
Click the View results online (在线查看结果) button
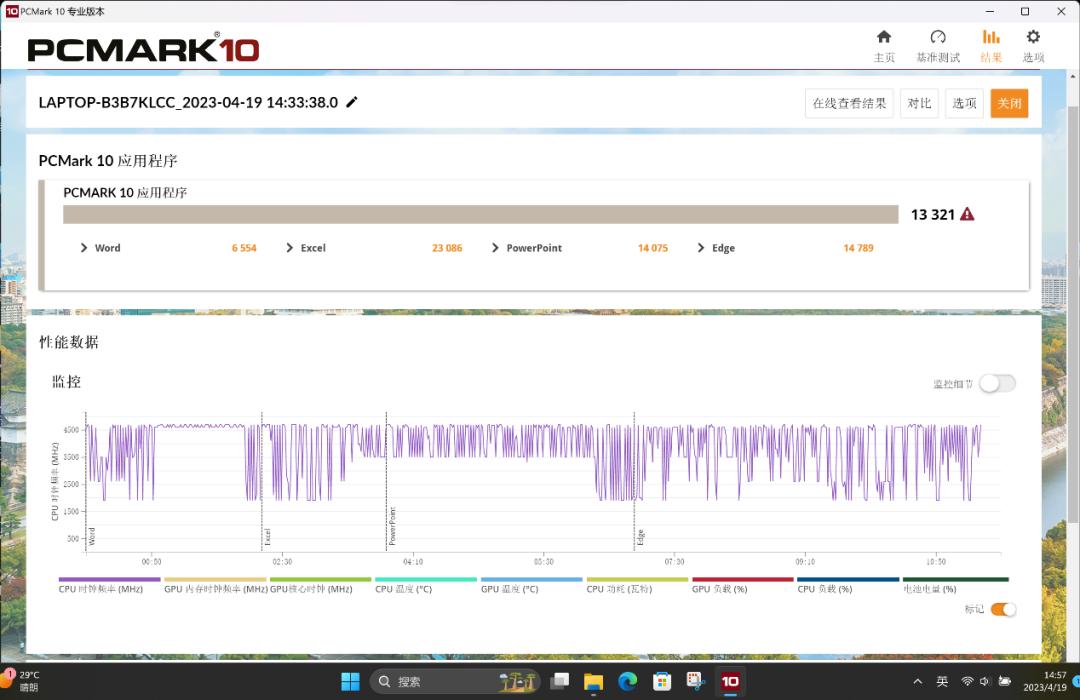pyautogui.click(x=848, y=103)
